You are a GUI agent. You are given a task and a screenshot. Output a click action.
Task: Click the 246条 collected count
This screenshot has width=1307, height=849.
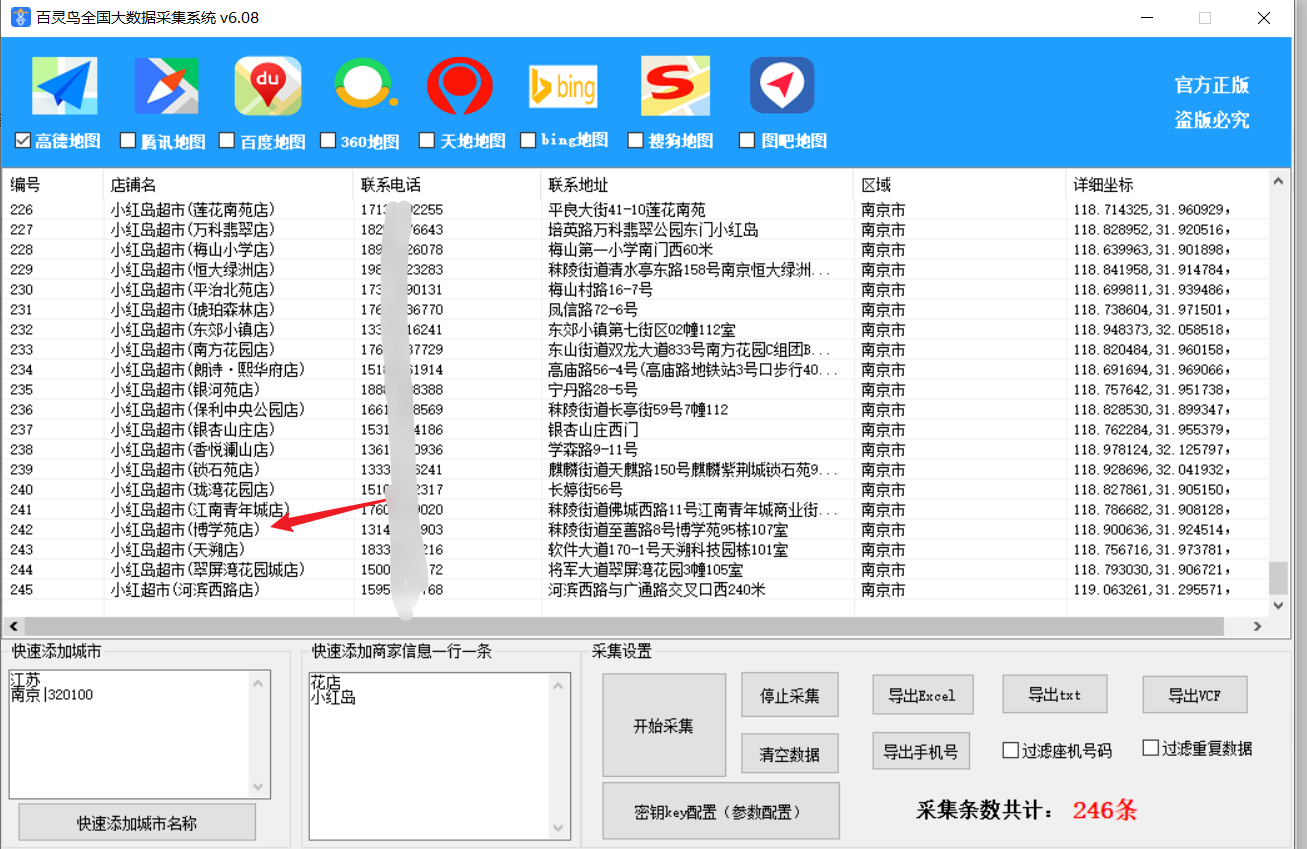[1105, 810]
